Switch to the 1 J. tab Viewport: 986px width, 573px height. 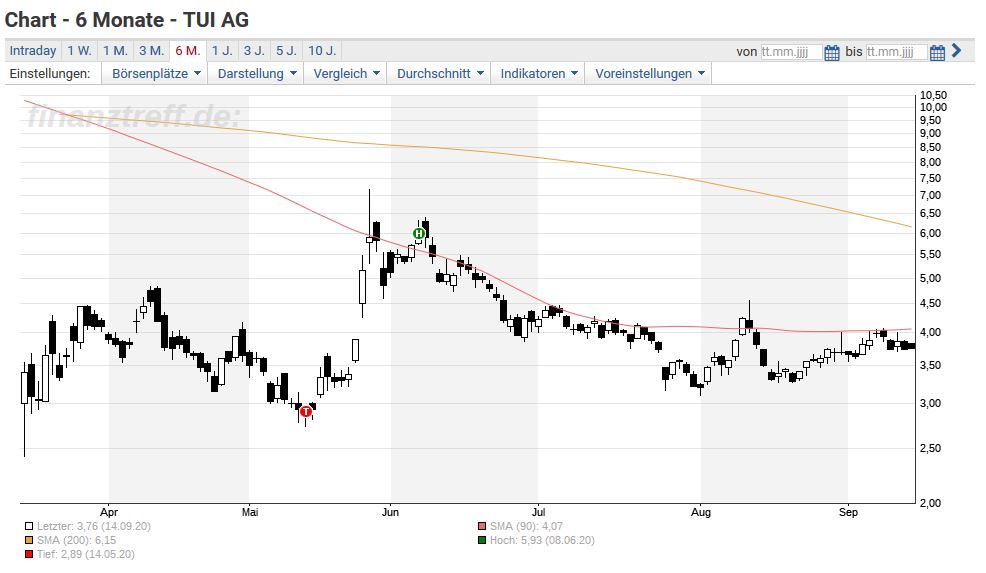tap(221, 51)
